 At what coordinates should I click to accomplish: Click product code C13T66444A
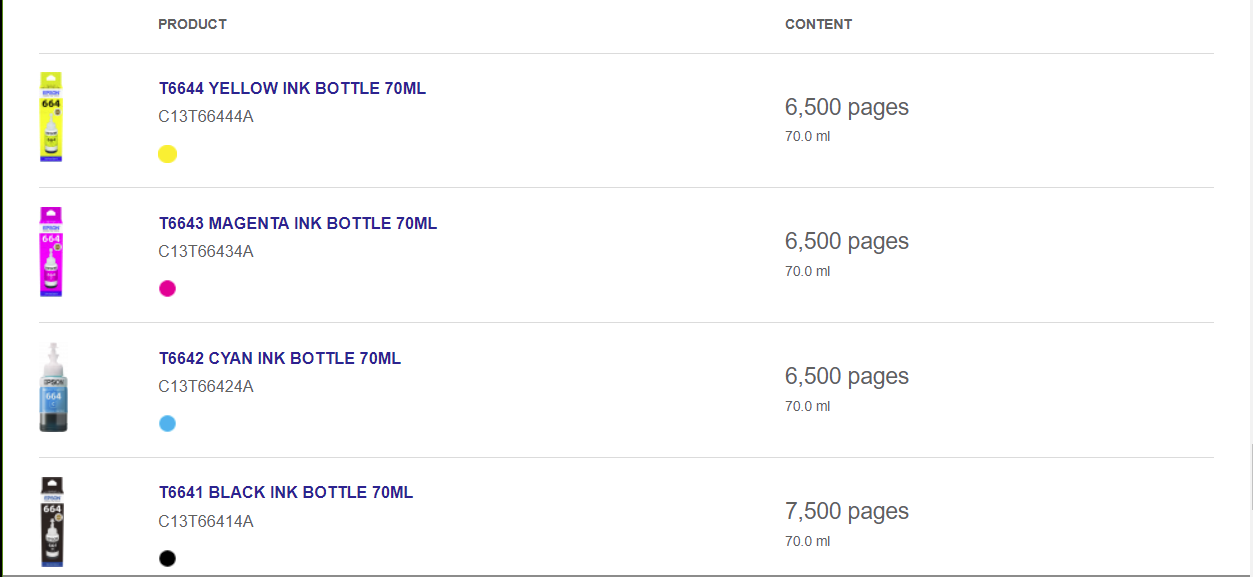click(206, 116)
